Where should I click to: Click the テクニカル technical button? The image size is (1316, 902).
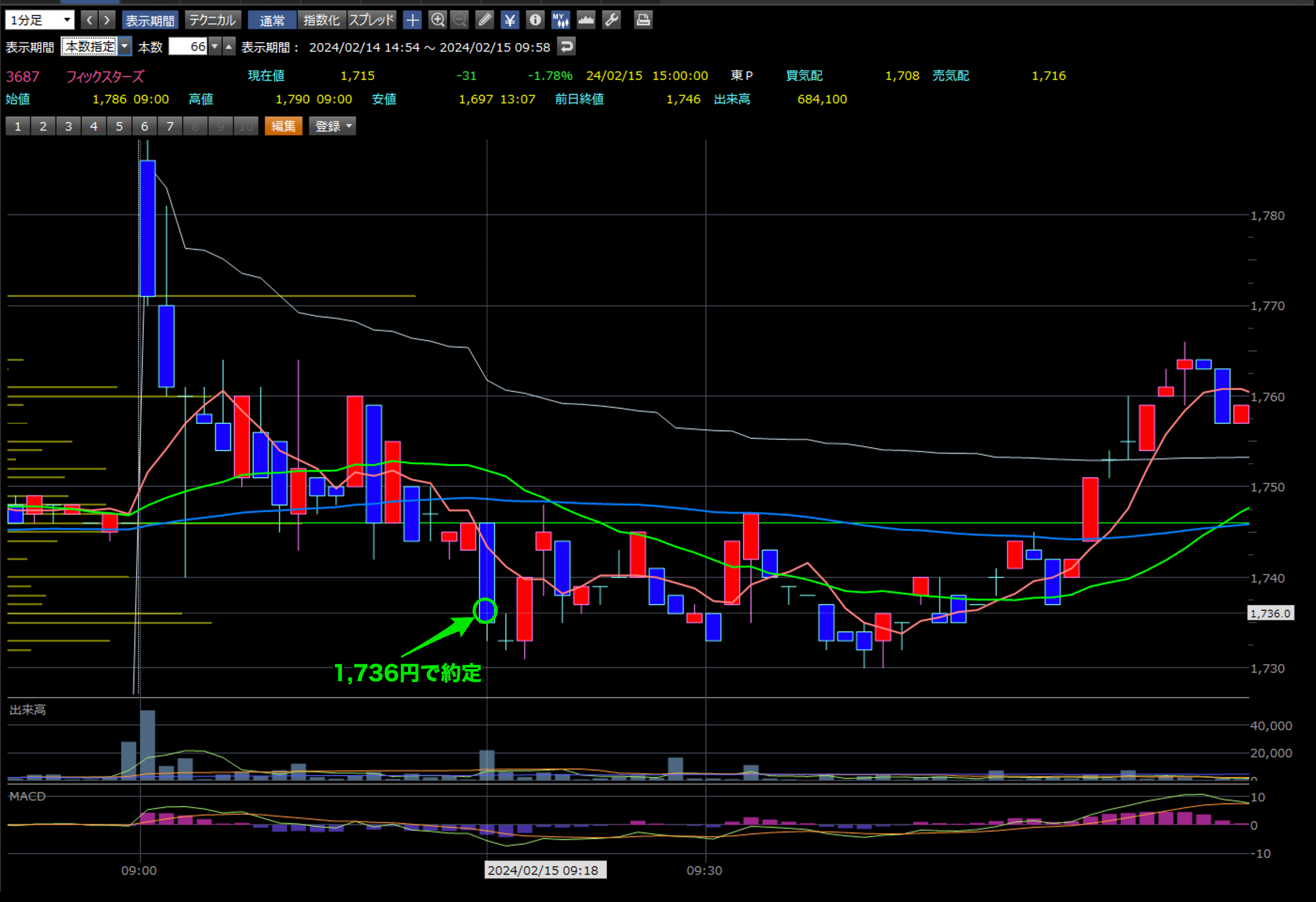(x=212, y=20)
